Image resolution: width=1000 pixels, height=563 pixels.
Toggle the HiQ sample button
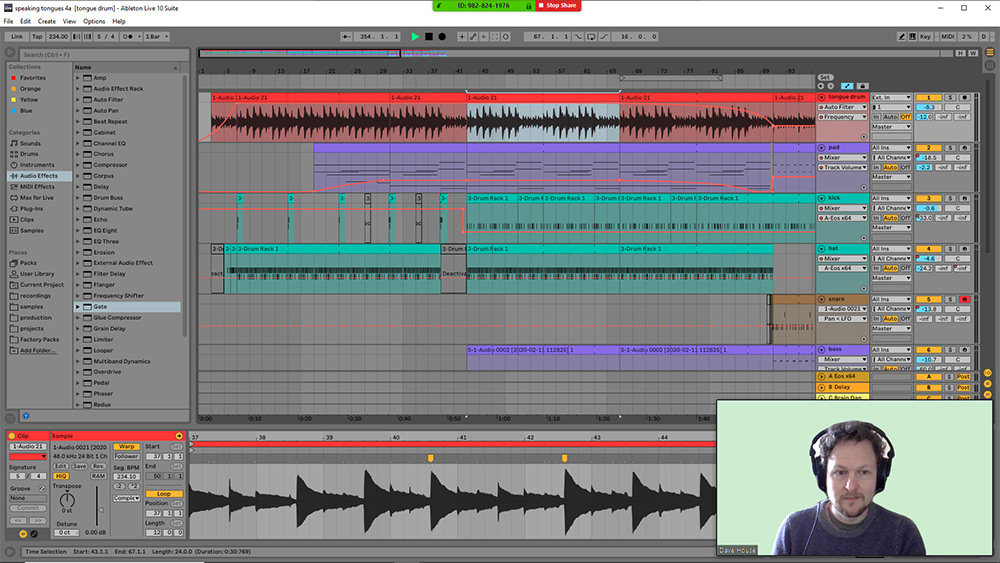(62, 476)
